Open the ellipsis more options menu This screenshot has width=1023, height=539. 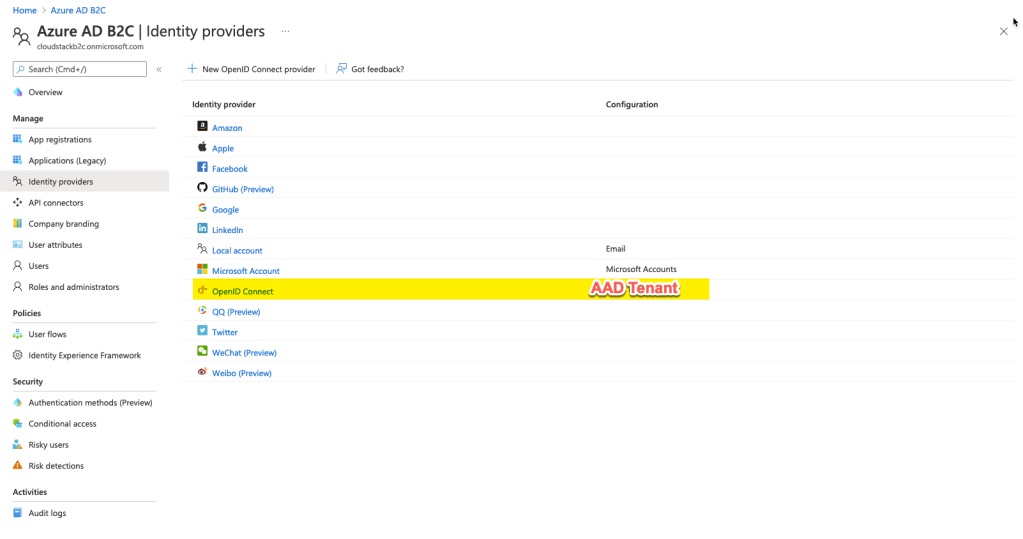pos(285,31)
